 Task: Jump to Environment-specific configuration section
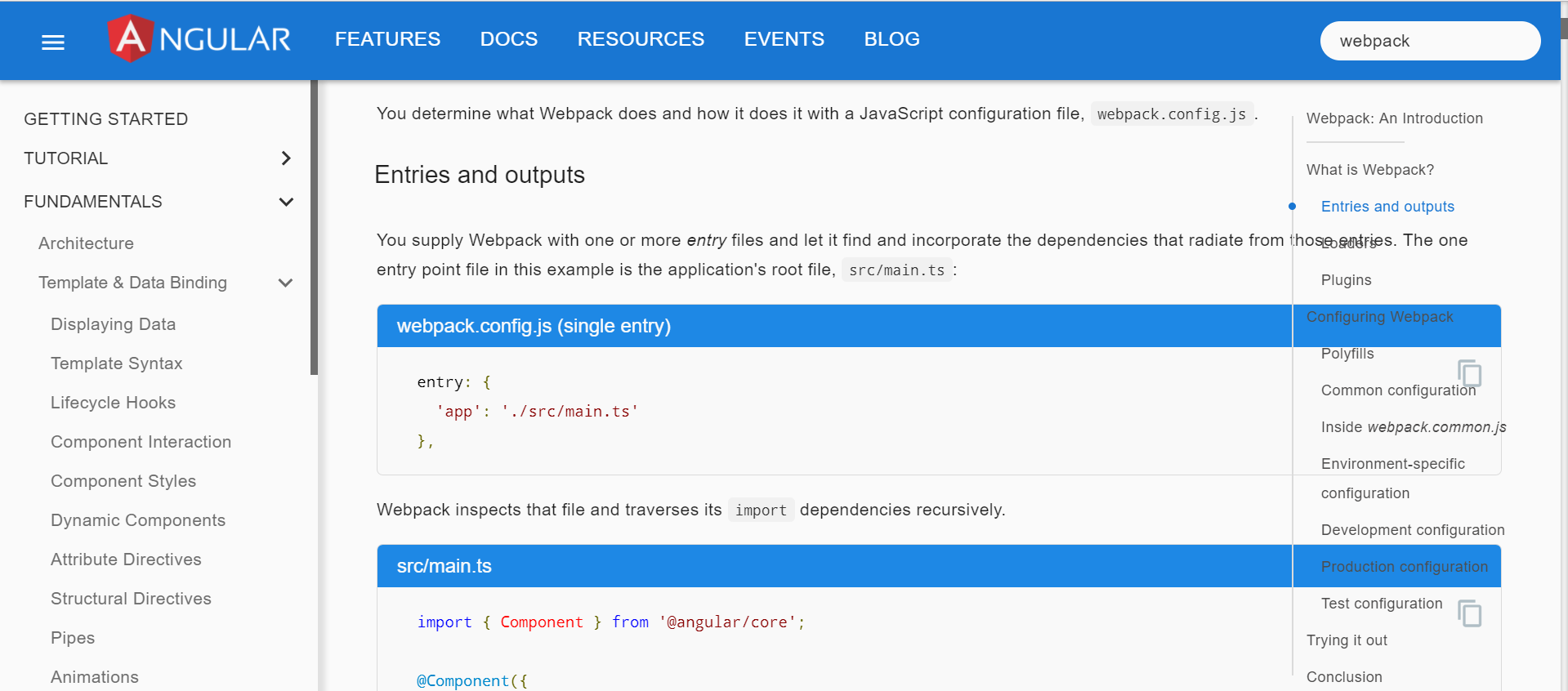[x=1393, y=479]
